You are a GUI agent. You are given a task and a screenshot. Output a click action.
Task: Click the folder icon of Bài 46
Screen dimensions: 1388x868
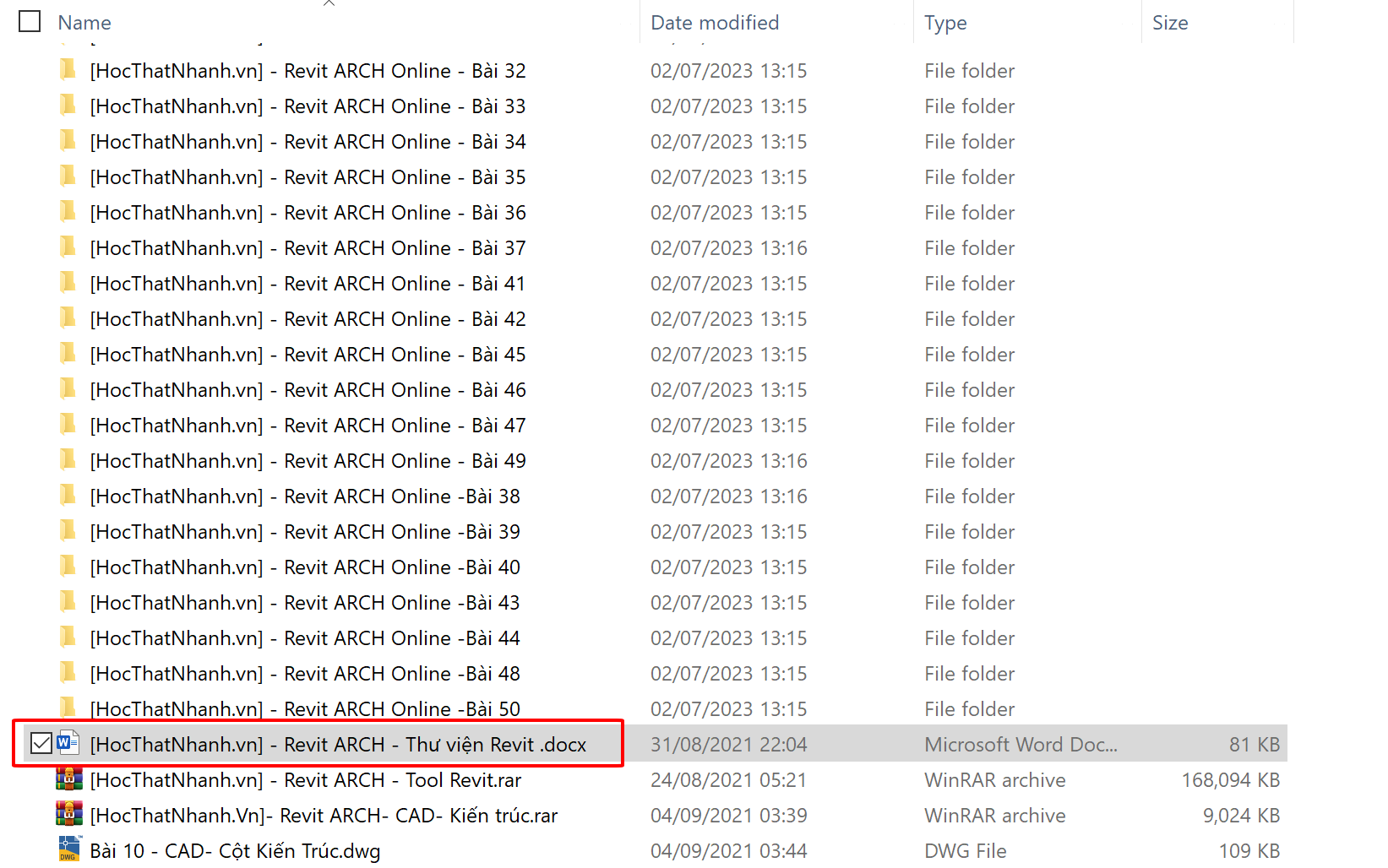pyautogui.click(x=68, y=388)
